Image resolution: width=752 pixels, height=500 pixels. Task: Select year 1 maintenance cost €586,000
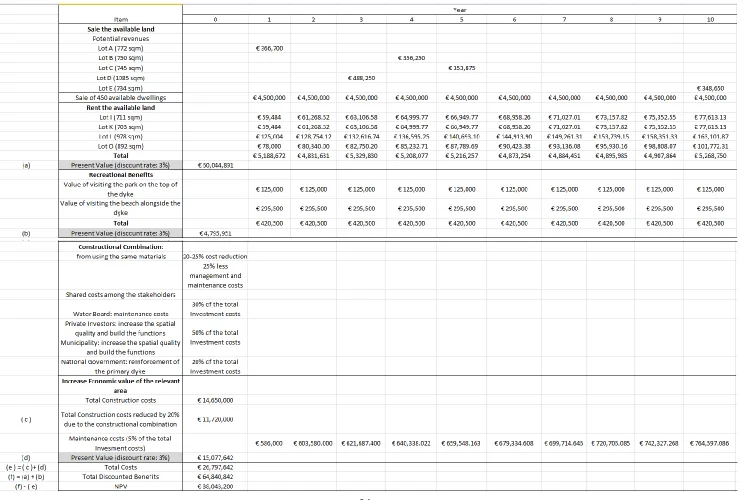point(270,443)
